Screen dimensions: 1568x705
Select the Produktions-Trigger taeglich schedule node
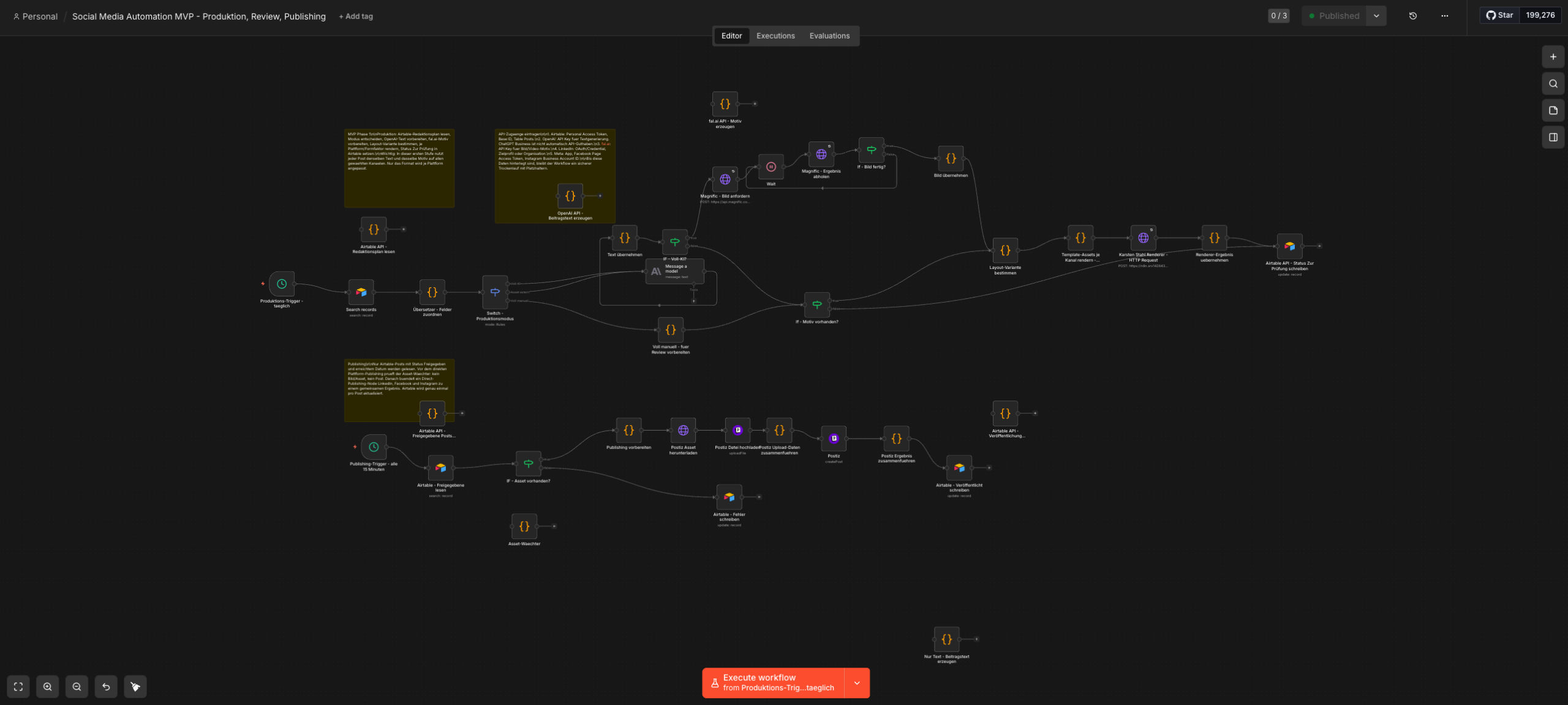(282, 284)
